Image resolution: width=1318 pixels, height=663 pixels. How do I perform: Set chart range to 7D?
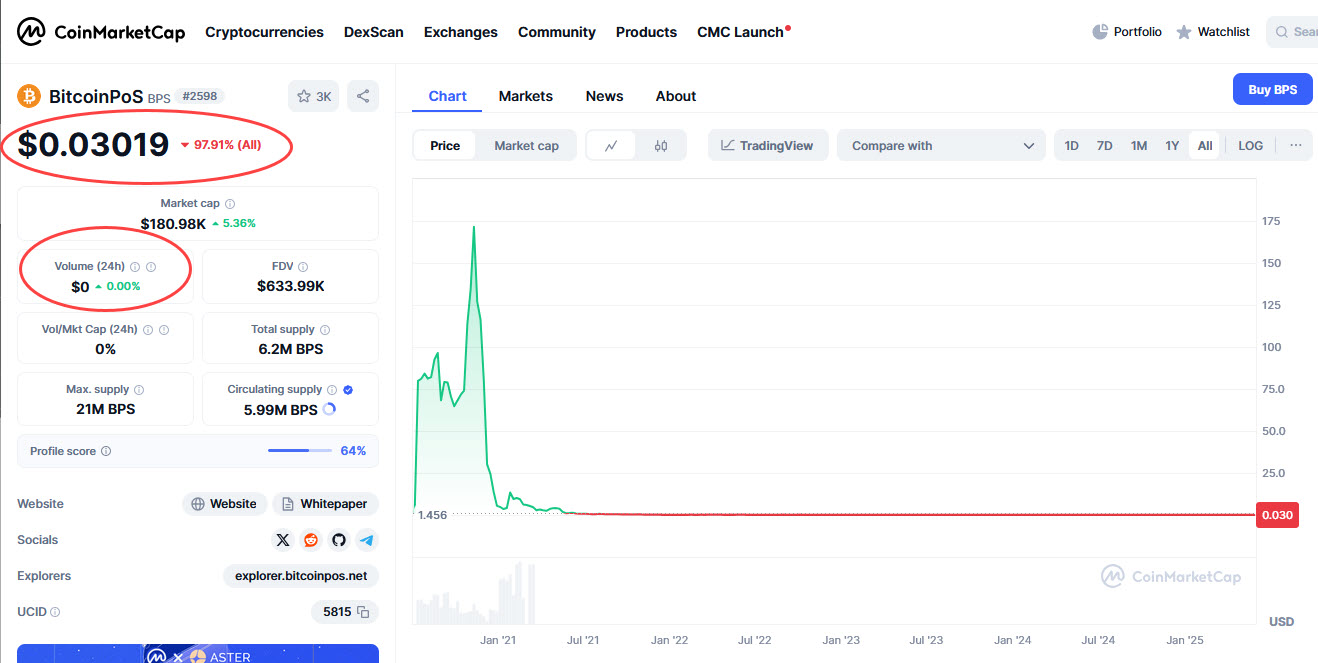pyautogui.click(x=1105, y=145)
